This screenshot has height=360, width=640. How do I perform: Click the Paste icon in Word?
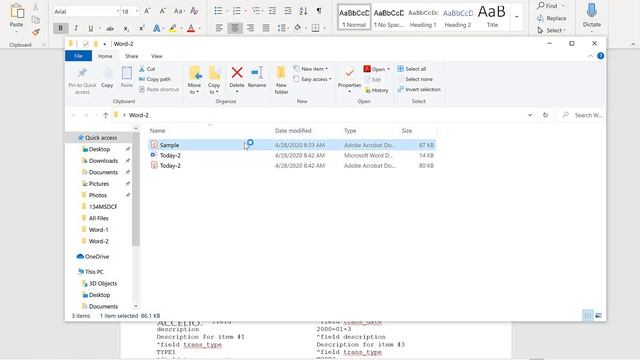[17, 11]
